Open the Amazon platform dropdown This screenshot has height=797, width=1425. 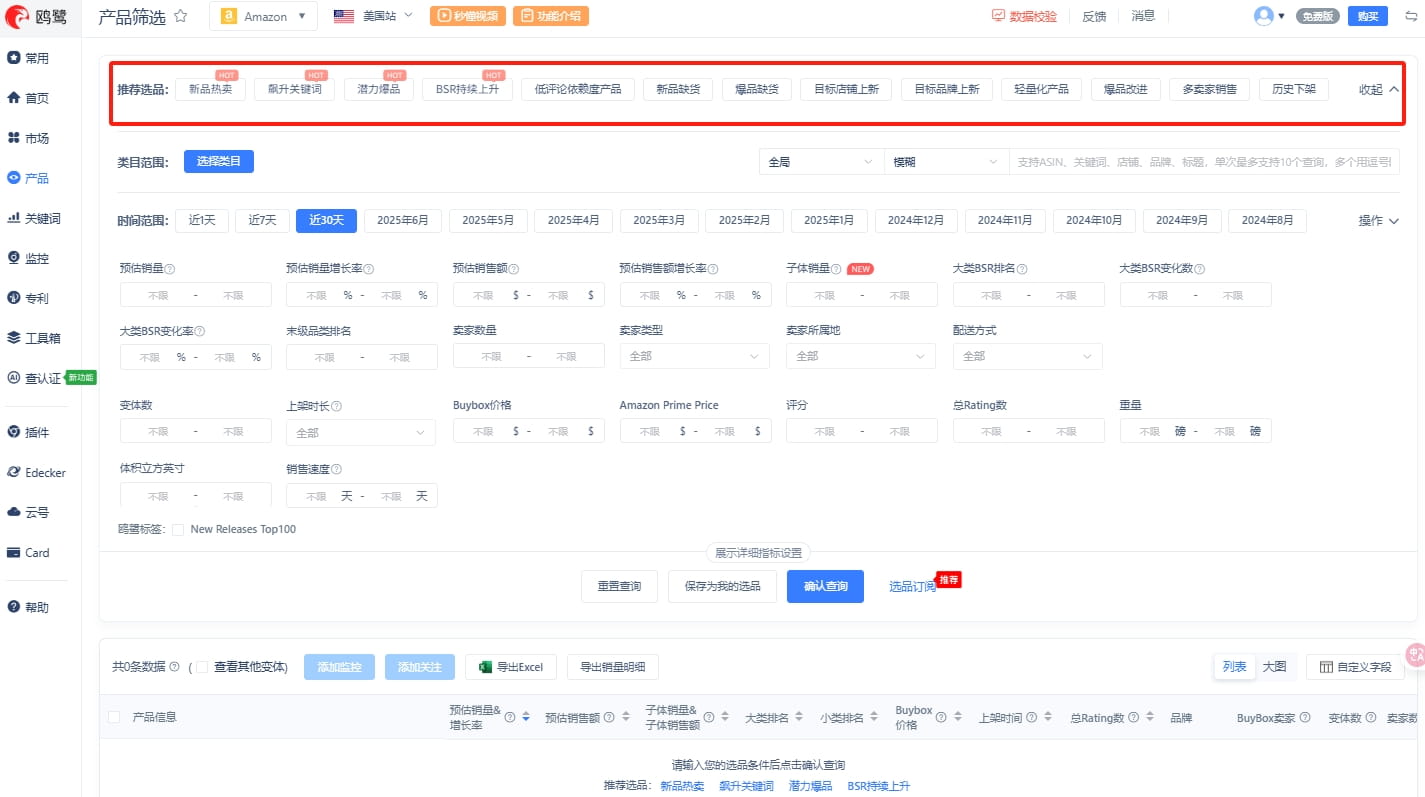(263, 16)
